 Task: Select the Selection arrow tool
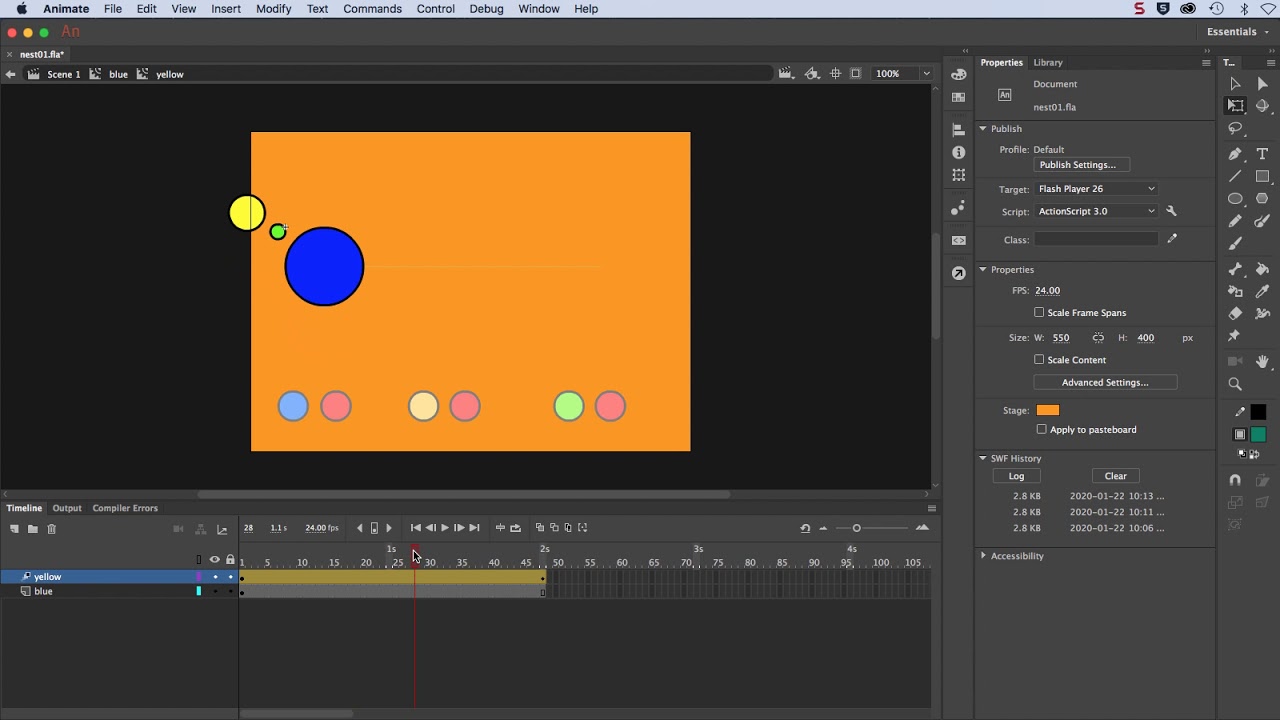click(1235, 84)
